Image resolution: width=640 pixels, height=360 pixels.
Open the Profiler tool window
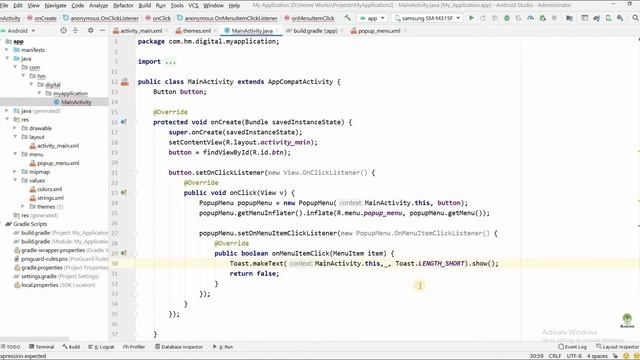pos(134,347)
